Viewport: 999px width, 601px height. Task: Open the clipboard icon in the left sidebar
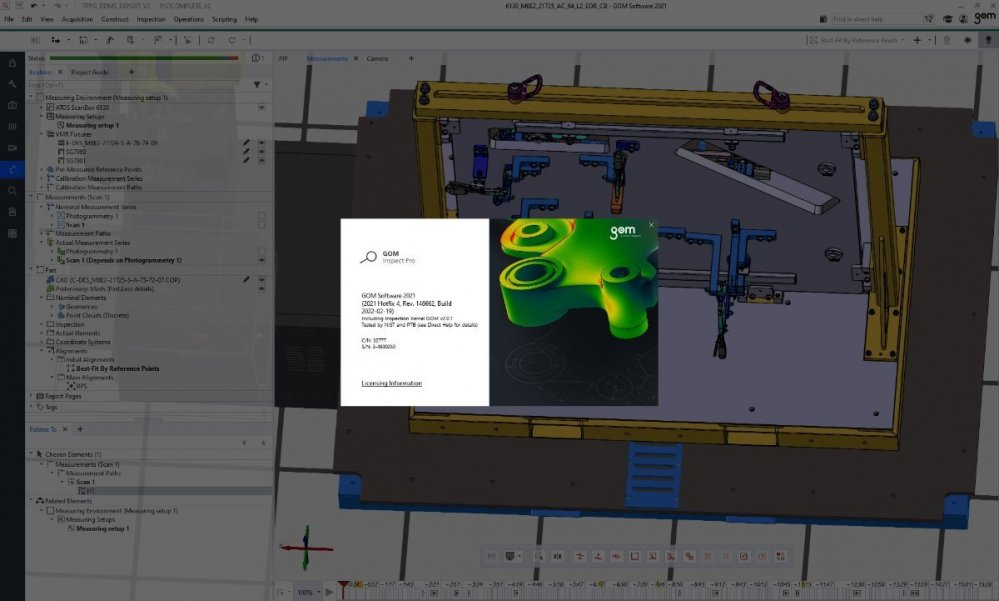click(x=12, y=212)
